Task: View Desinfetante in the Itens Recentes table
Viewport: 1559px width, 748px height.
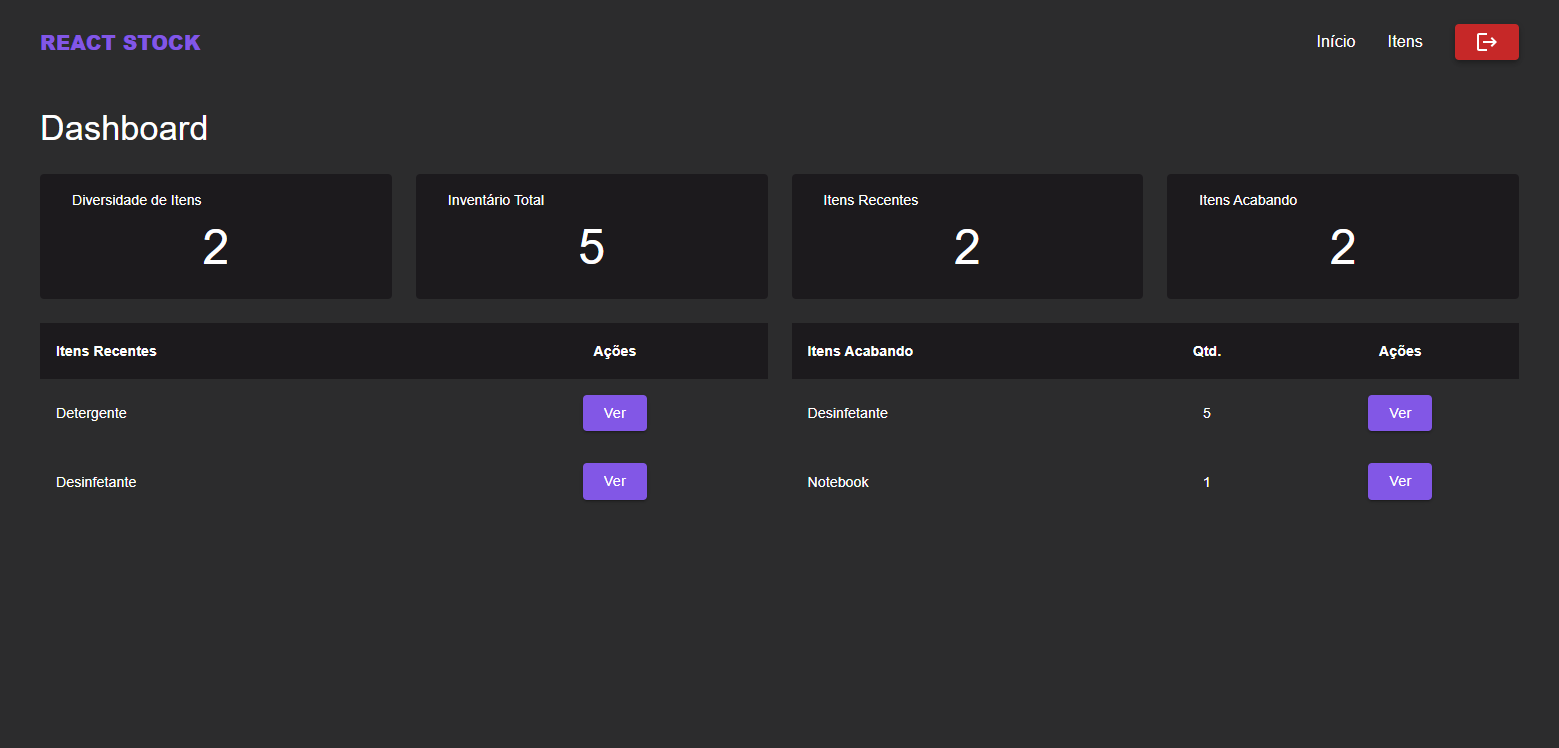Action: pyautogui.click(x=614, y=481)
